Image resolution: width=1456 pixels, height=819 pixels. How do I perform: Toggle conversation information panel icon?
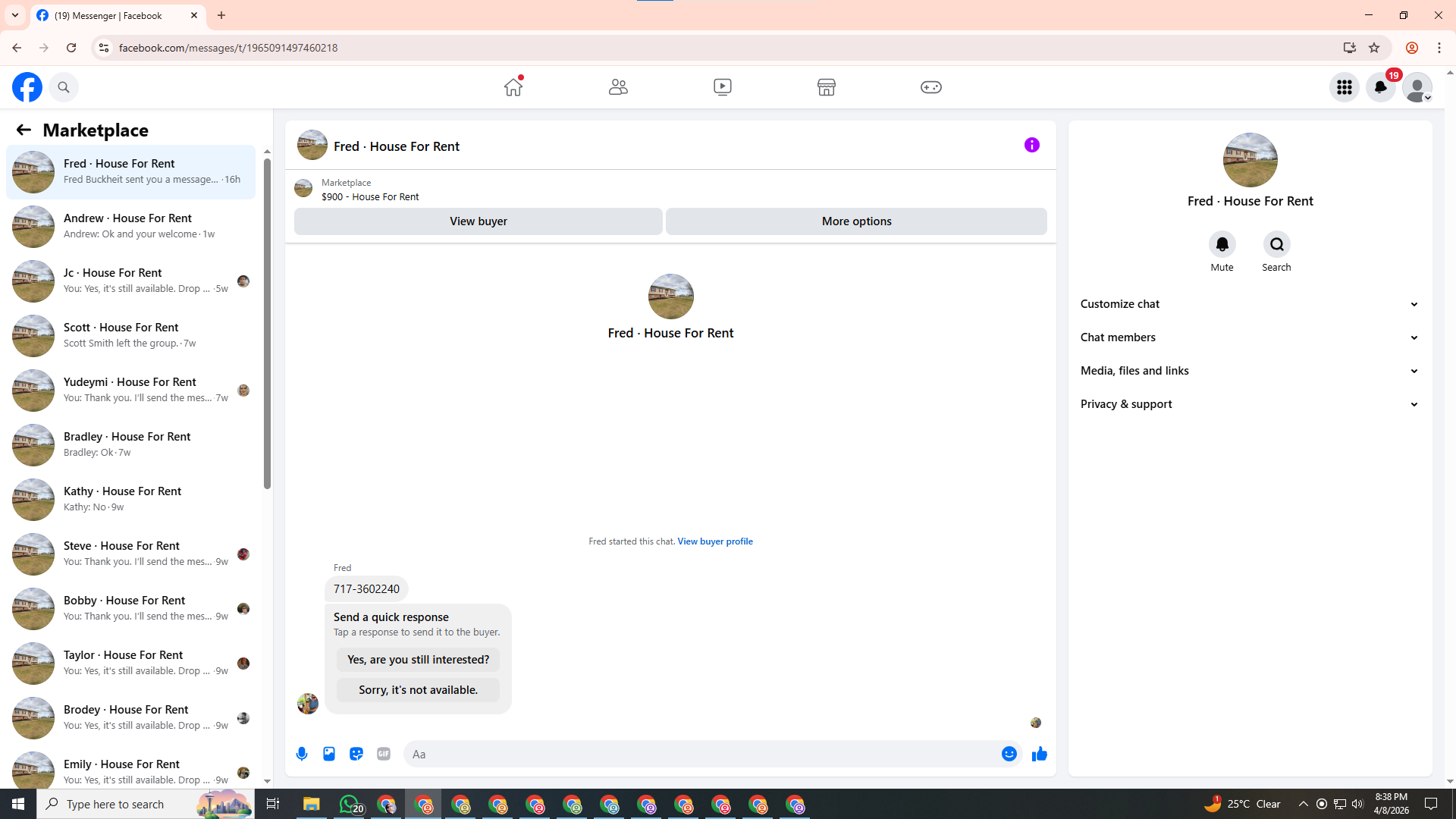(1031, 145)
